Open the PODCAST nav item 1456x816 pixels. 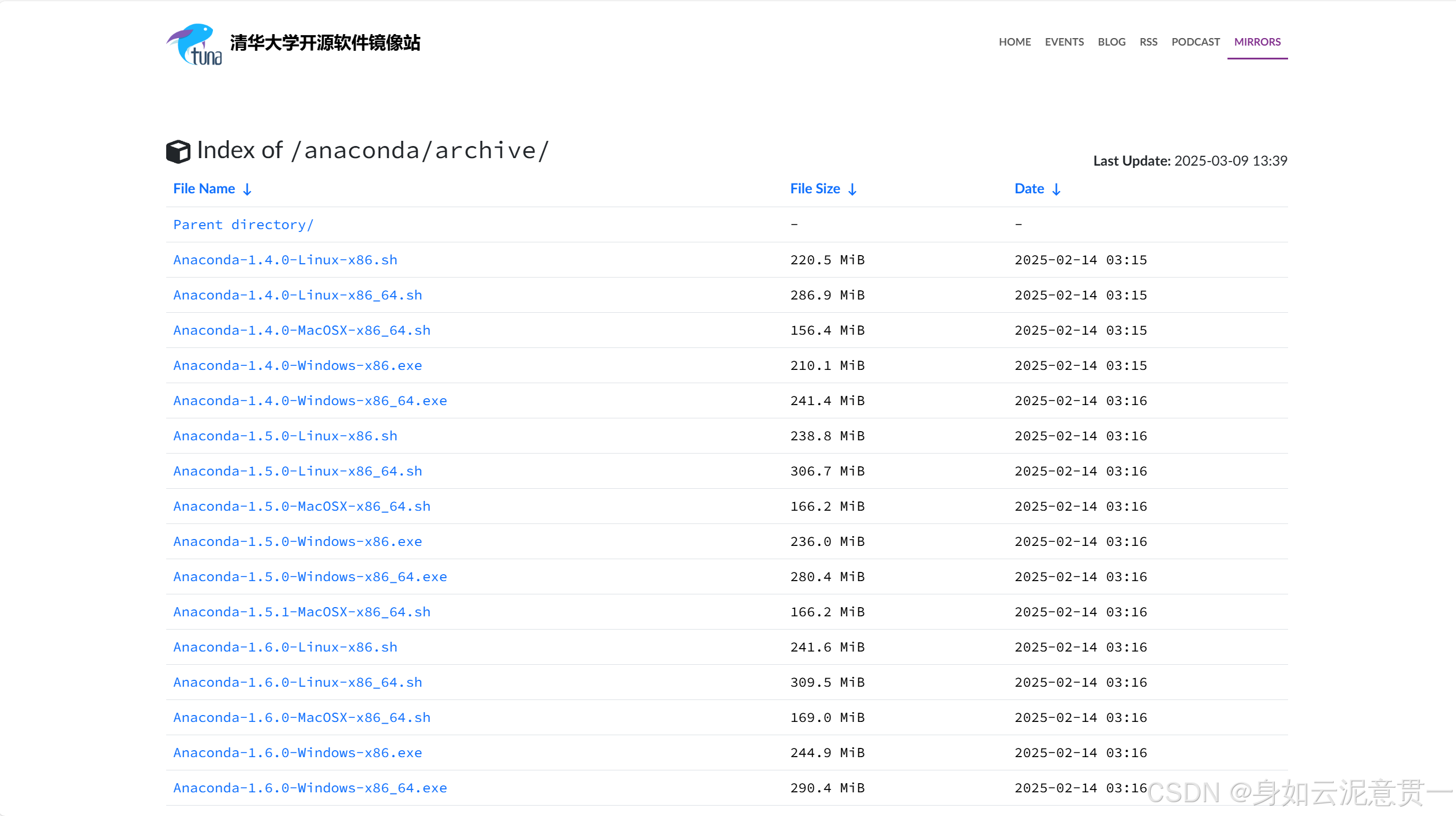(x=1195, y=42)
